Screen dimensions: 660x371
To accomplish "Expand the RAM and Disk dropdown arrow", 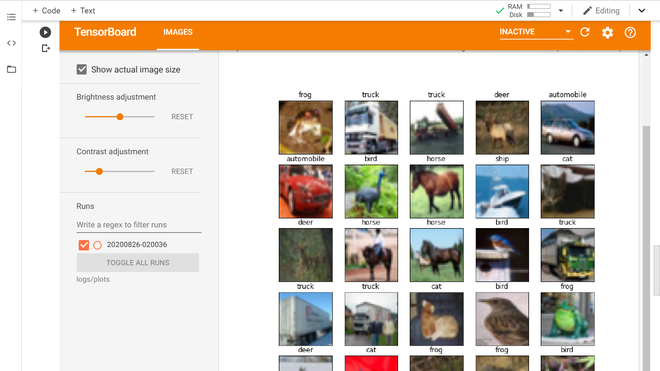I will (x=561, y=11).
